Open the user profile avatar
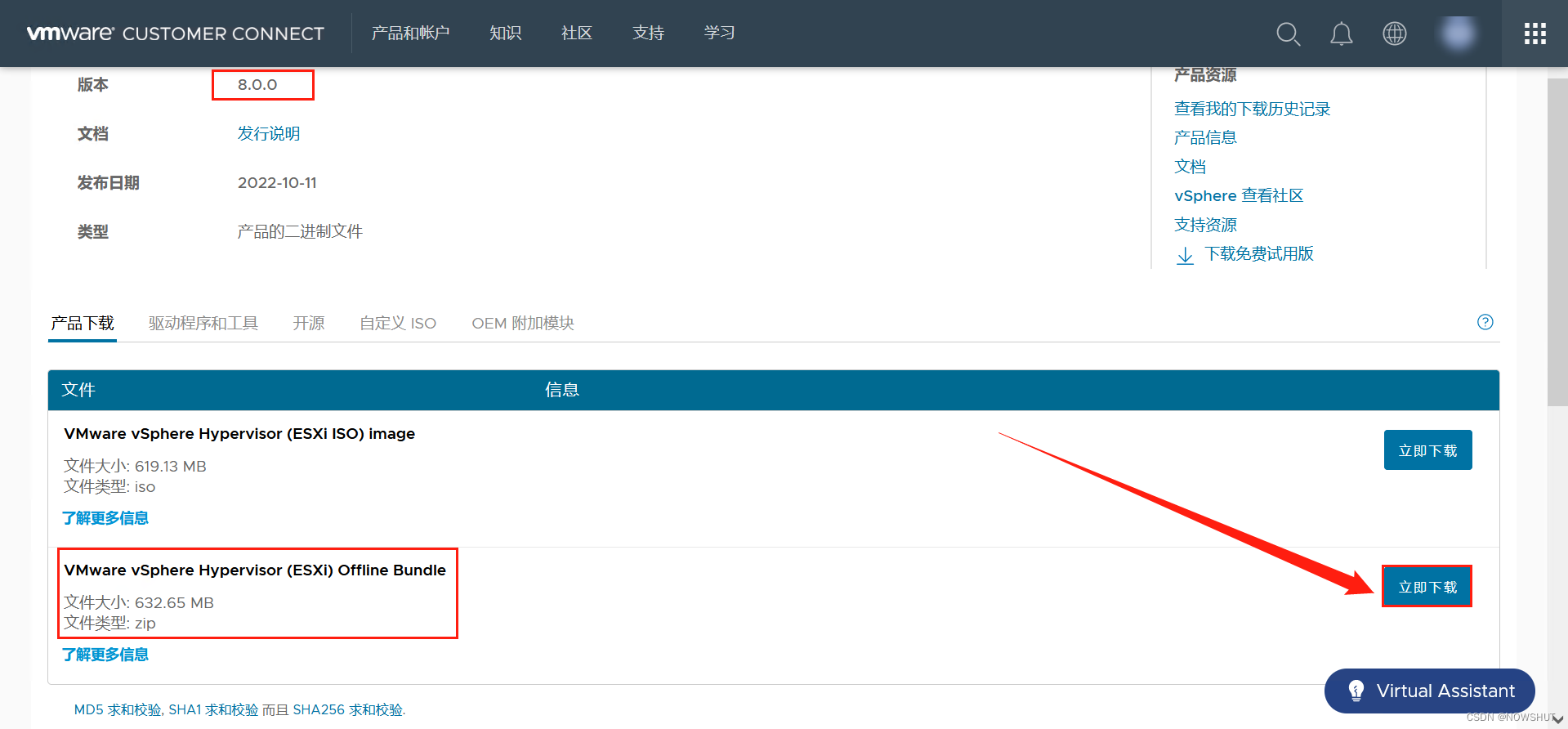1568x729 pixels. tap(1459, 34)
